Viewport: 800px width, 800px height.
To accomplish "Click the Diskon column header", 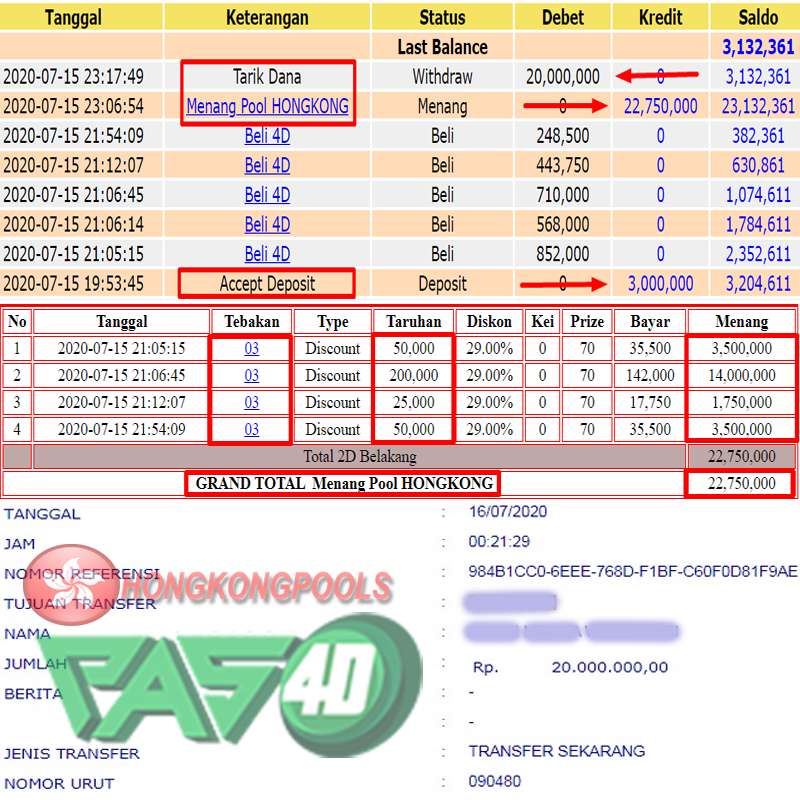I will [x=489, y=321].
